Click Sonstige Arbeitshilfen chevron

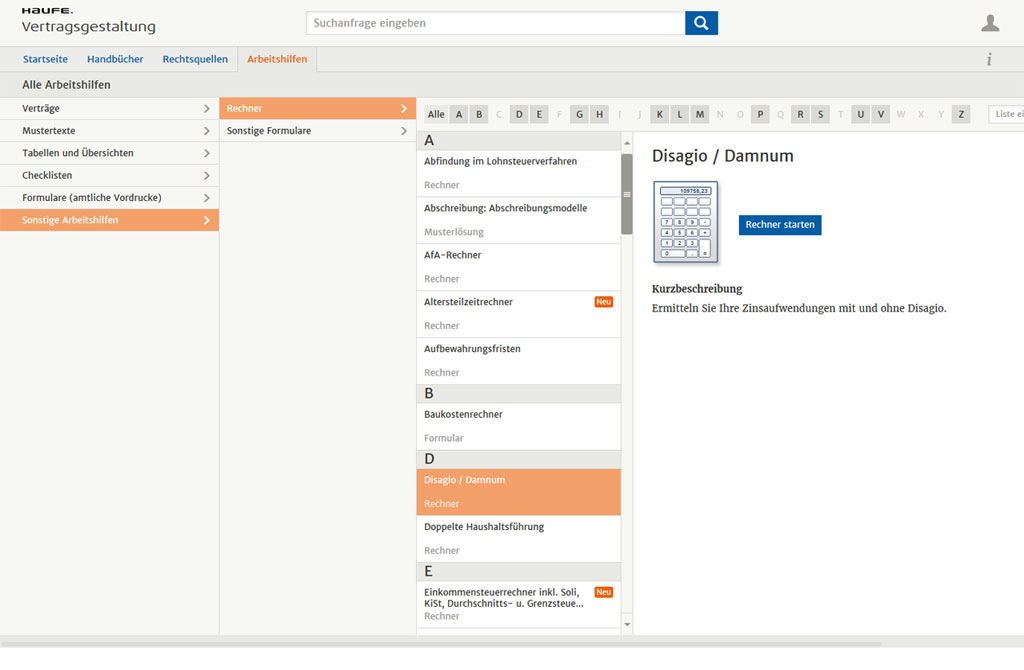coord(206,220)
